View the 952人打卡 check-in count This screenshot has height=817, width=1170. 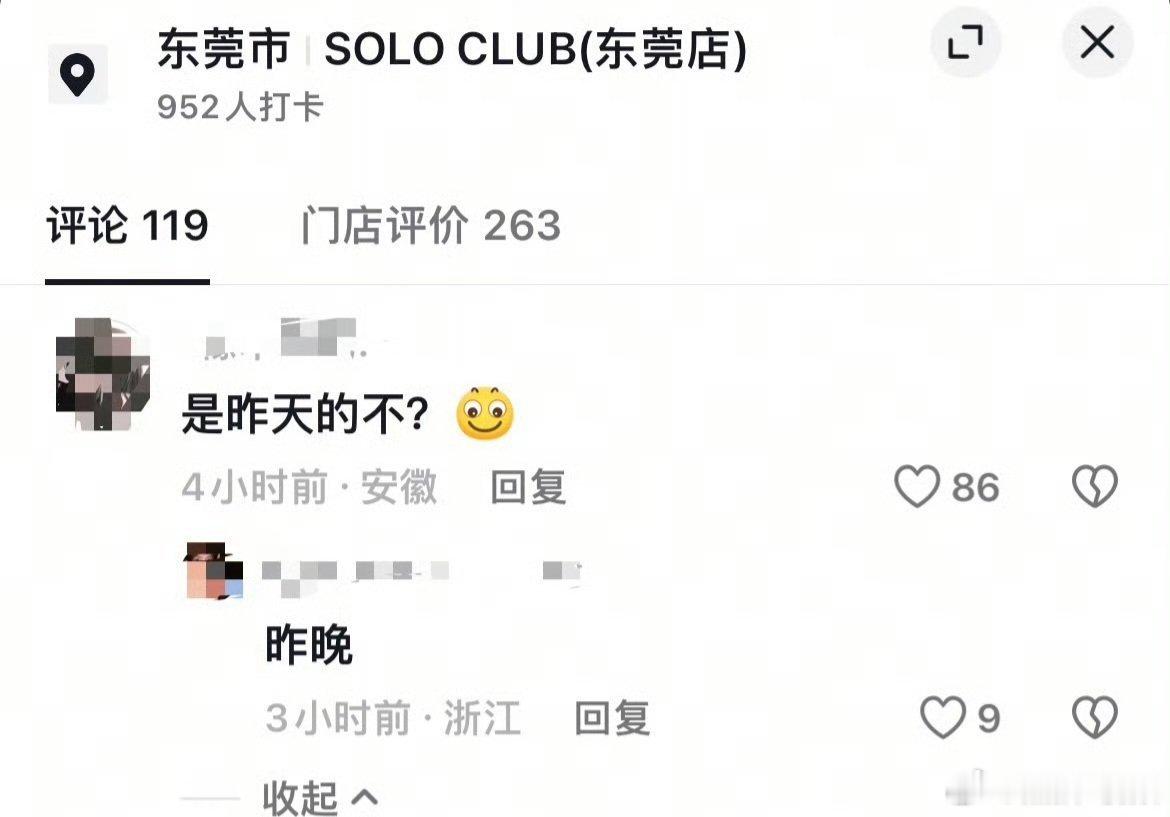click(240, 107)
